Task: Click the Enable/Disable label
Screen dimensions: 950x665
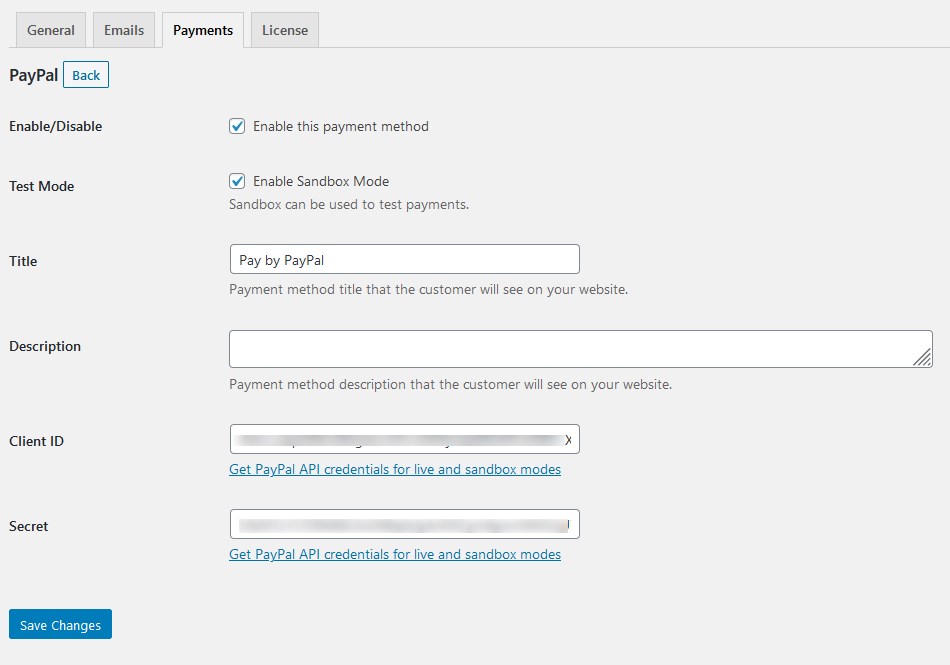Action: point(56,126)
